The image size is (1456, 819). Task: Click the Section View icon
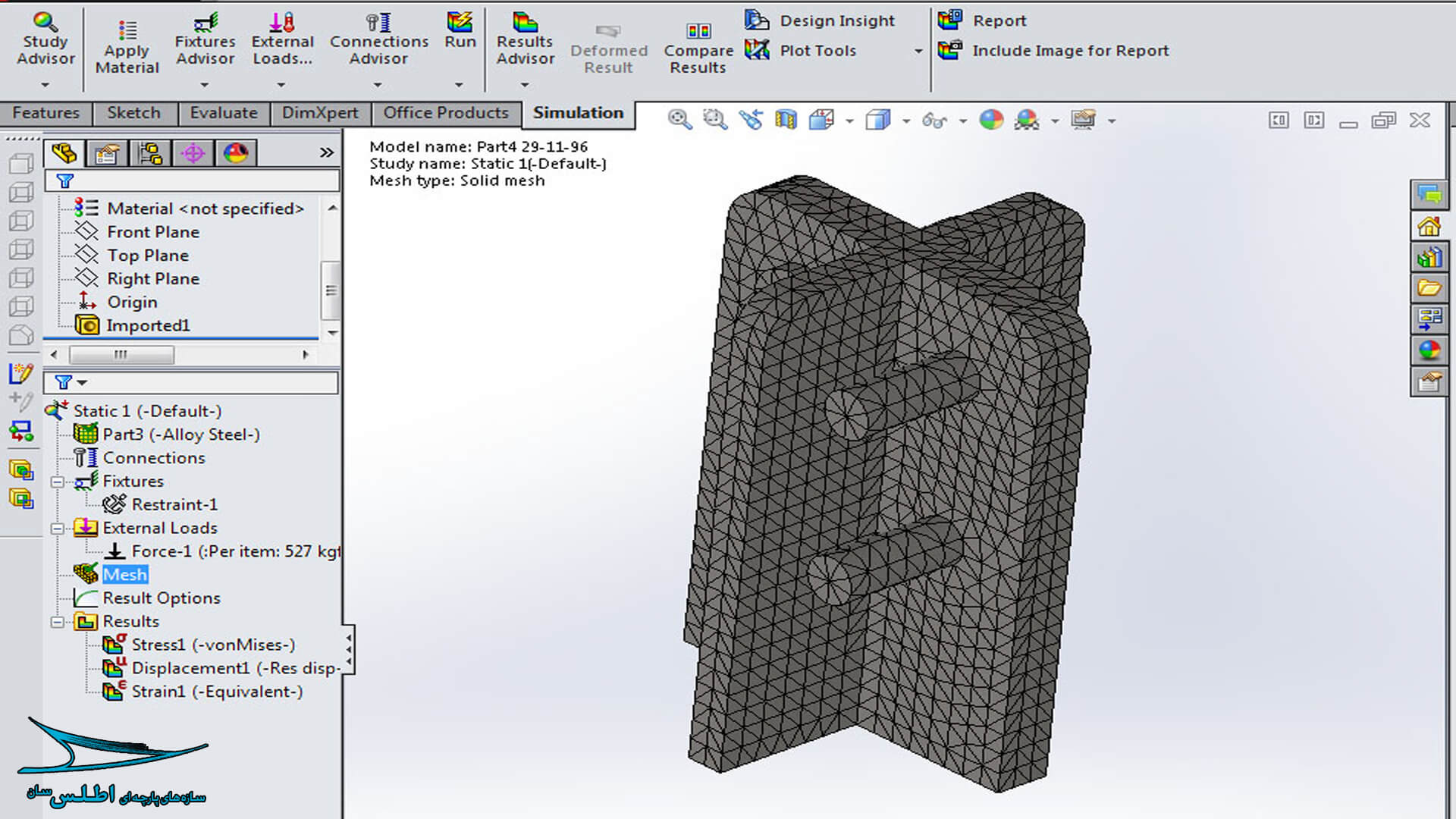click(x=786, y=120)
